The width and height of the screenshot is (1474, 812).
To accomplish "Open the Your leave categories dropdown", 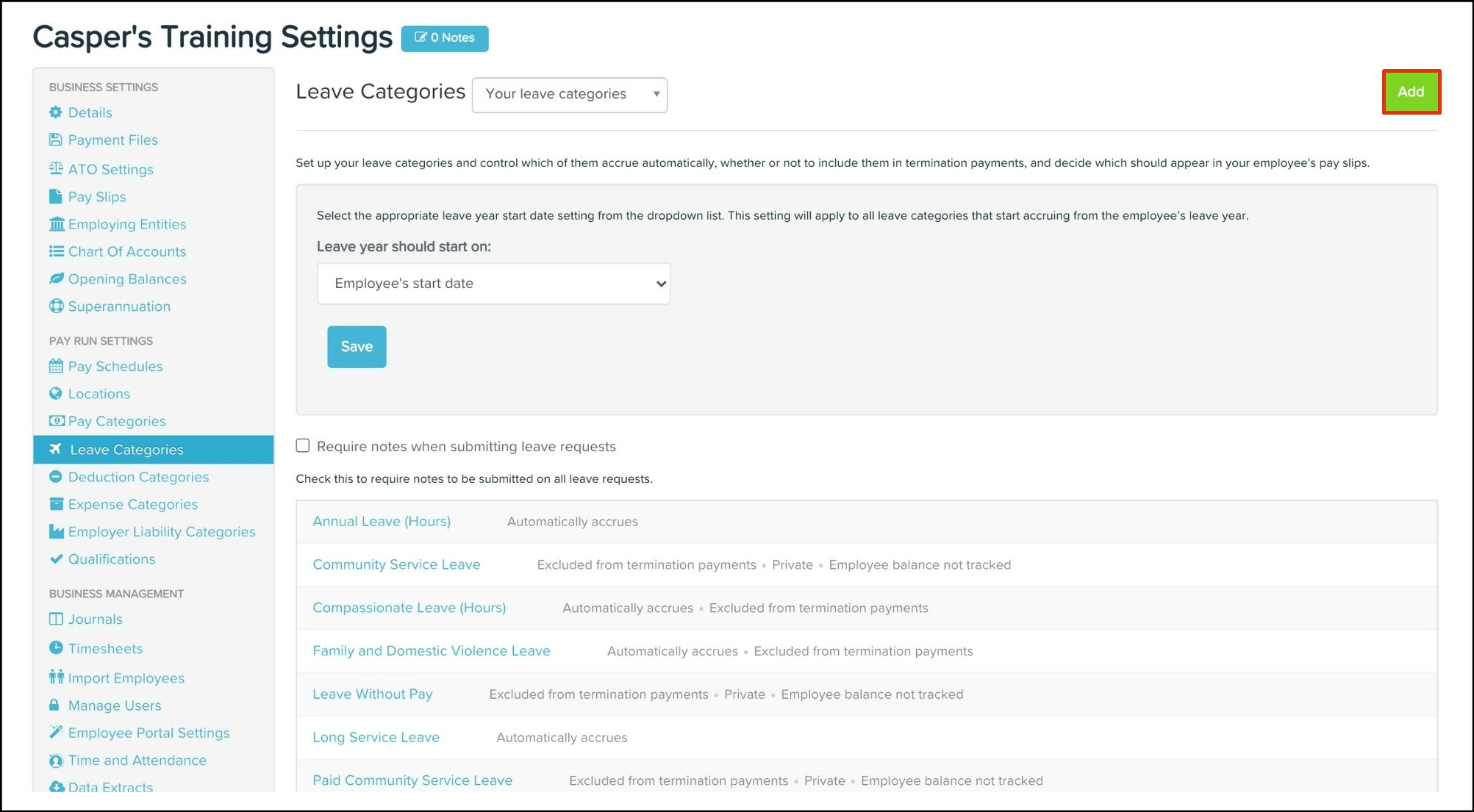I will point(570,95).
